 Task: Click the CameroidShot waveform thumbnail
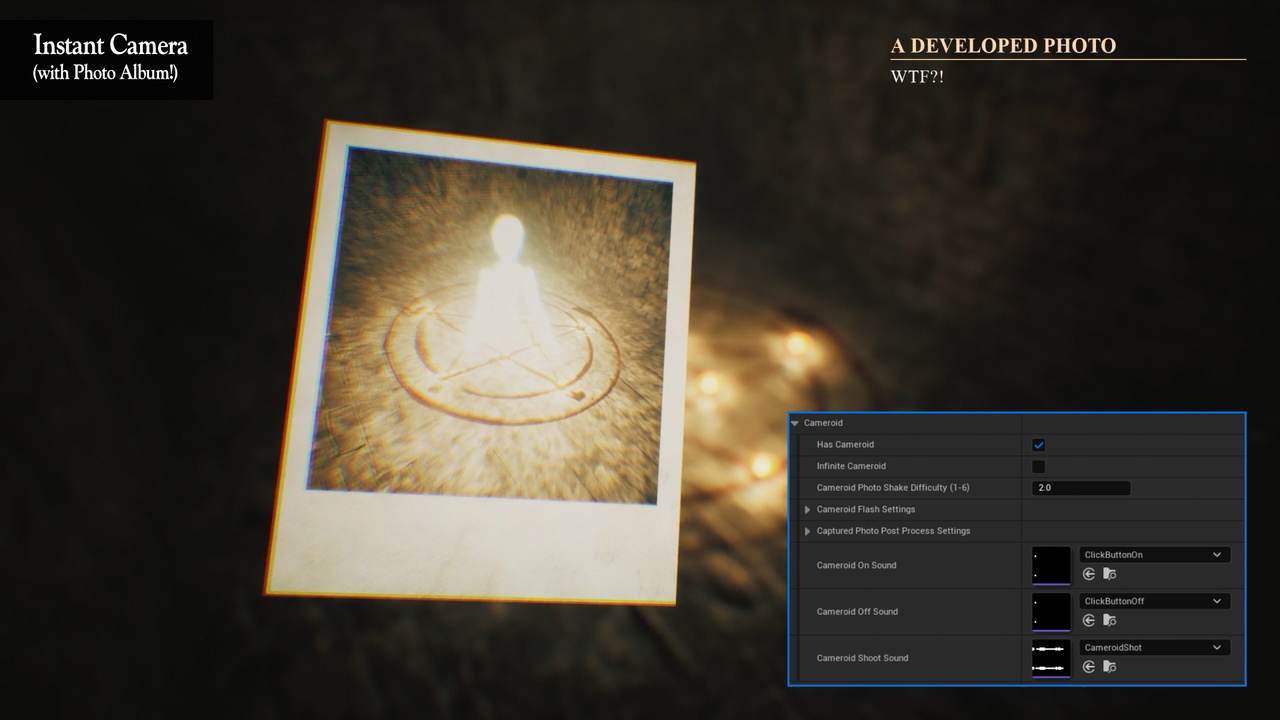click(x=1051, y=658)
